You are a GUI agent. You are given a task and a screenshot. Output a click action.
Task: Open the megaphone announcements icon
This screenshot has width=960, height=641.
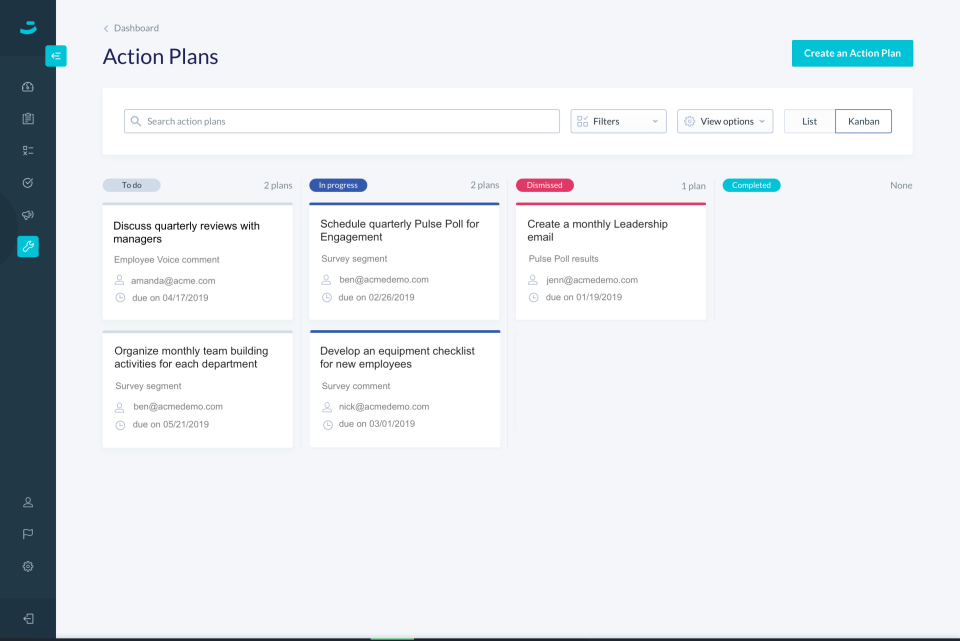(28, 214)
